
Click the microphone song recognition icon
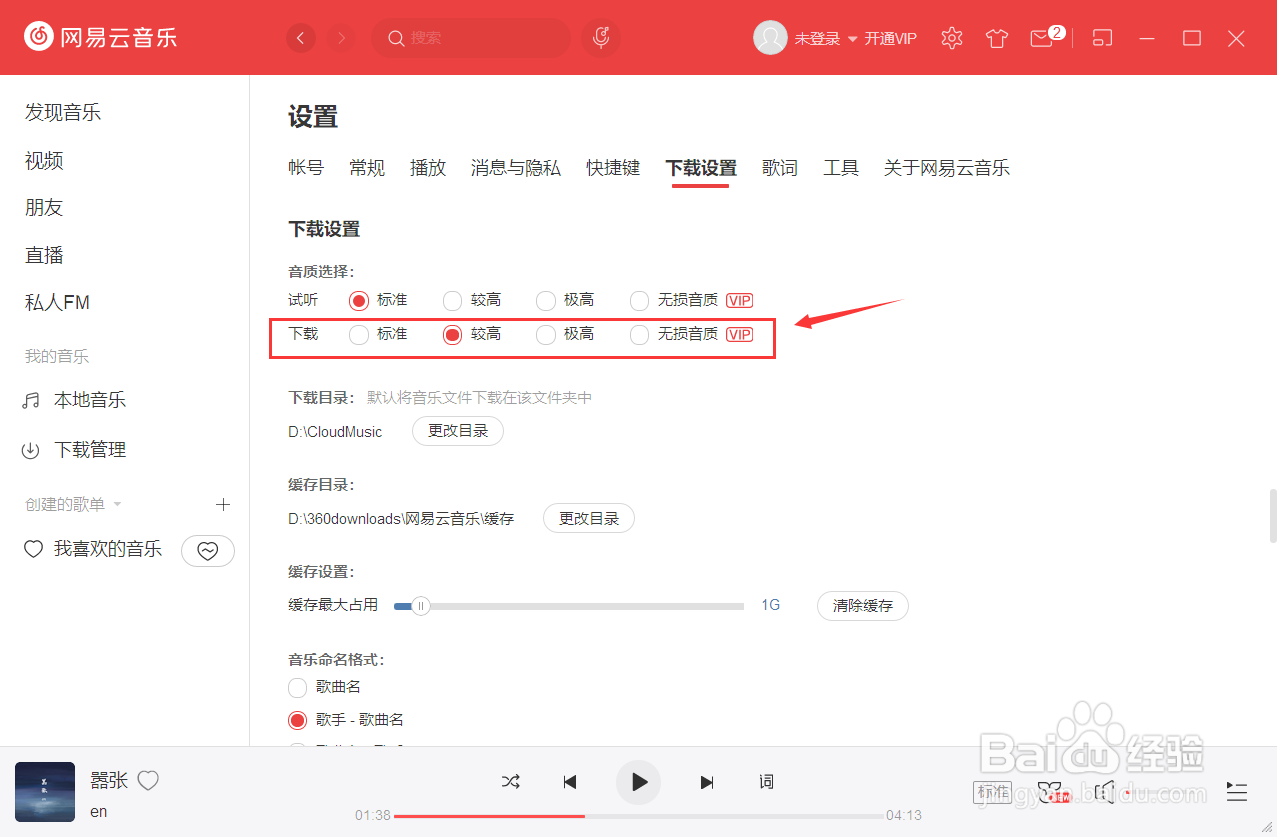pos(601,38)
